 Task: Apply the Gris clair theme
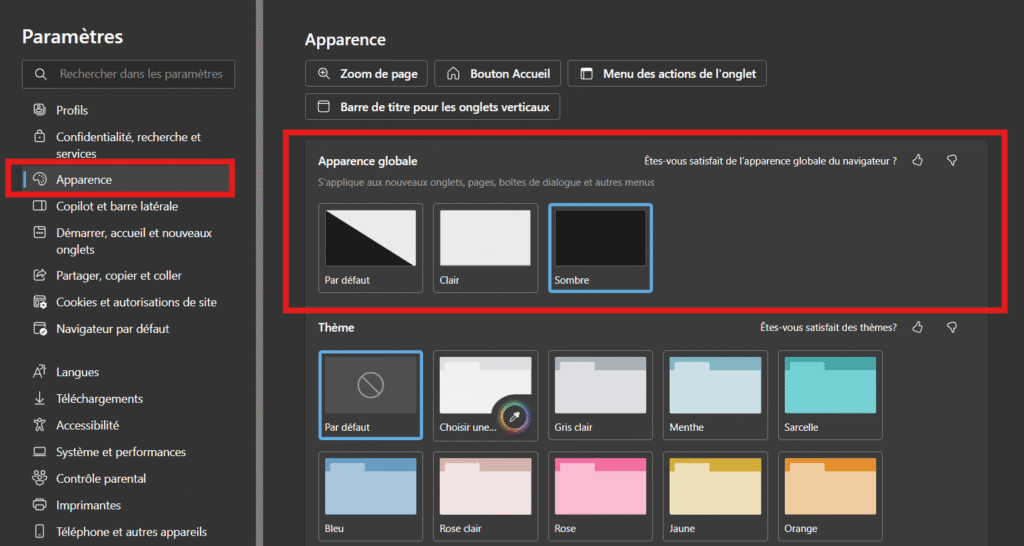(x=600, y=395)
